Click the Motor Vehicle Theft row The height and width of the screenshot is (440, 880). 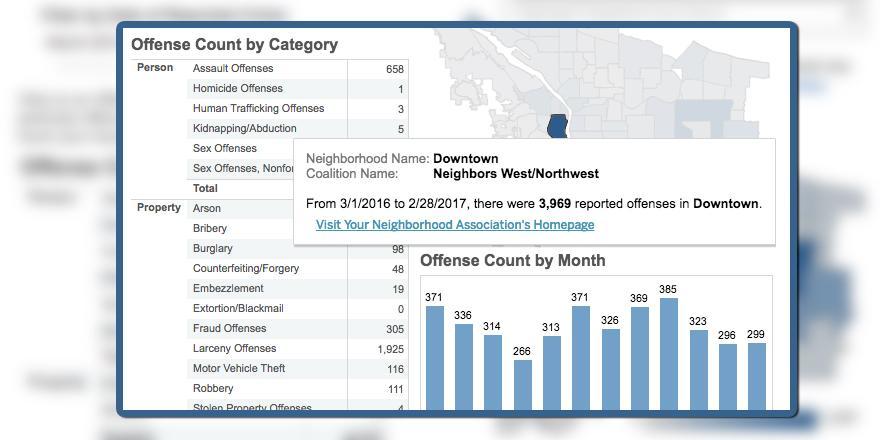coord(297,368)
